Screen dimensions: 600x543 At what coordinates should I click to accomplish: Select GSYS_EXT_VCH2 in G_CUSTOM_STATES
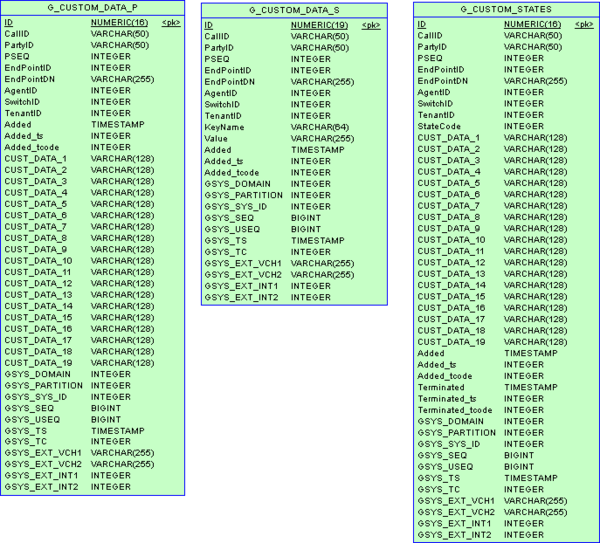click(x=456, y=512)
